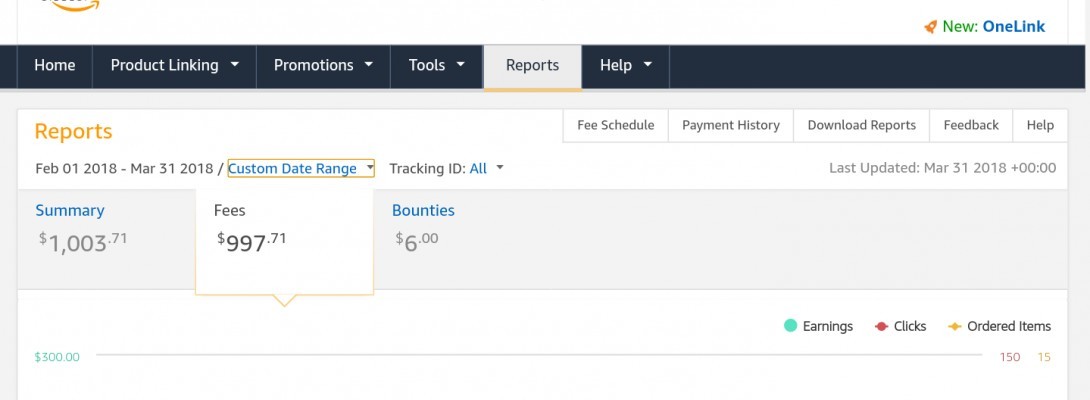Open the Custom Date Range dropdown
1090x400 pixels.
300,168
